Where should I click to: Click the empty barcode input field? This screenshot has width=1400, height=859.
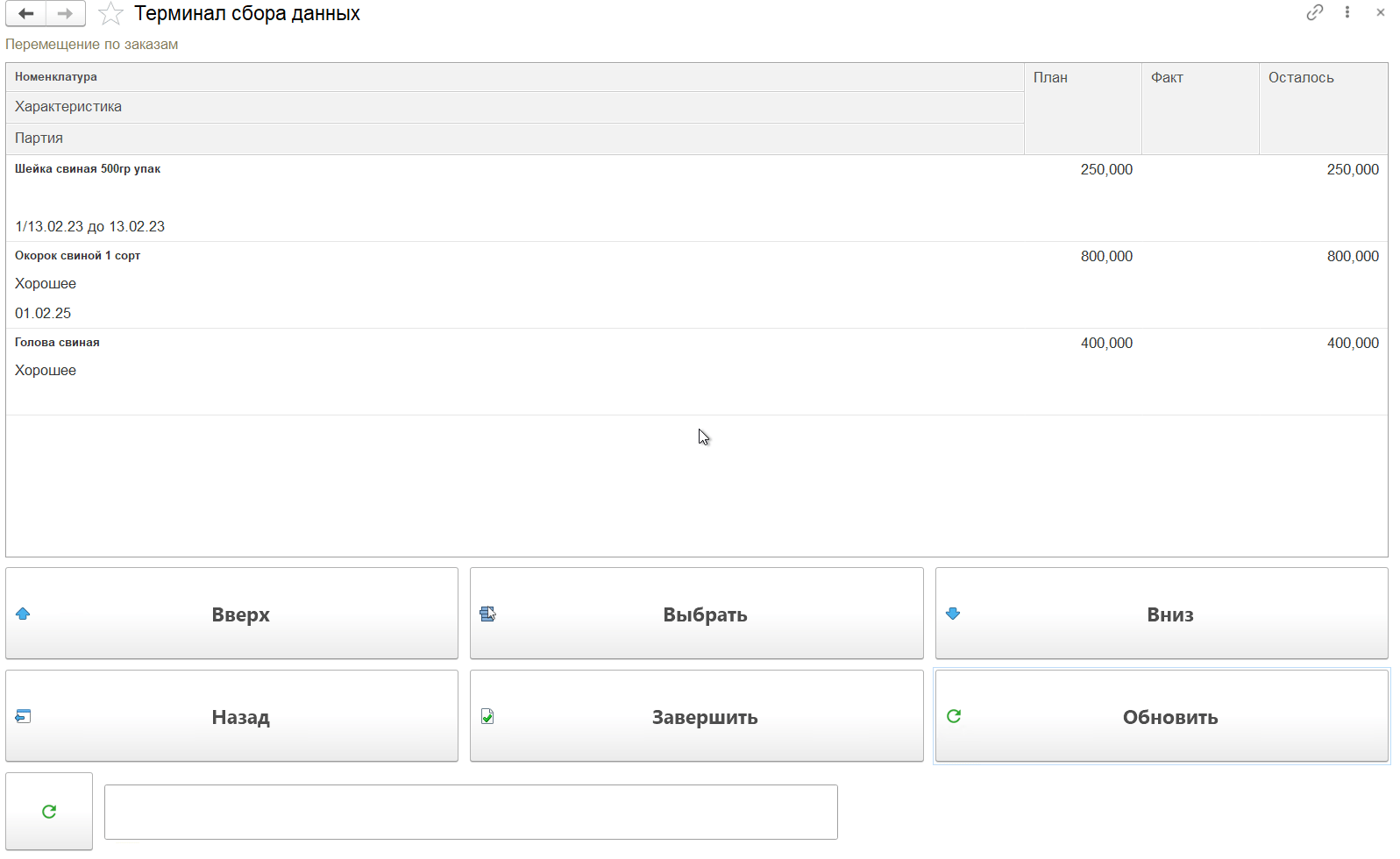click(x=471, y=812)
